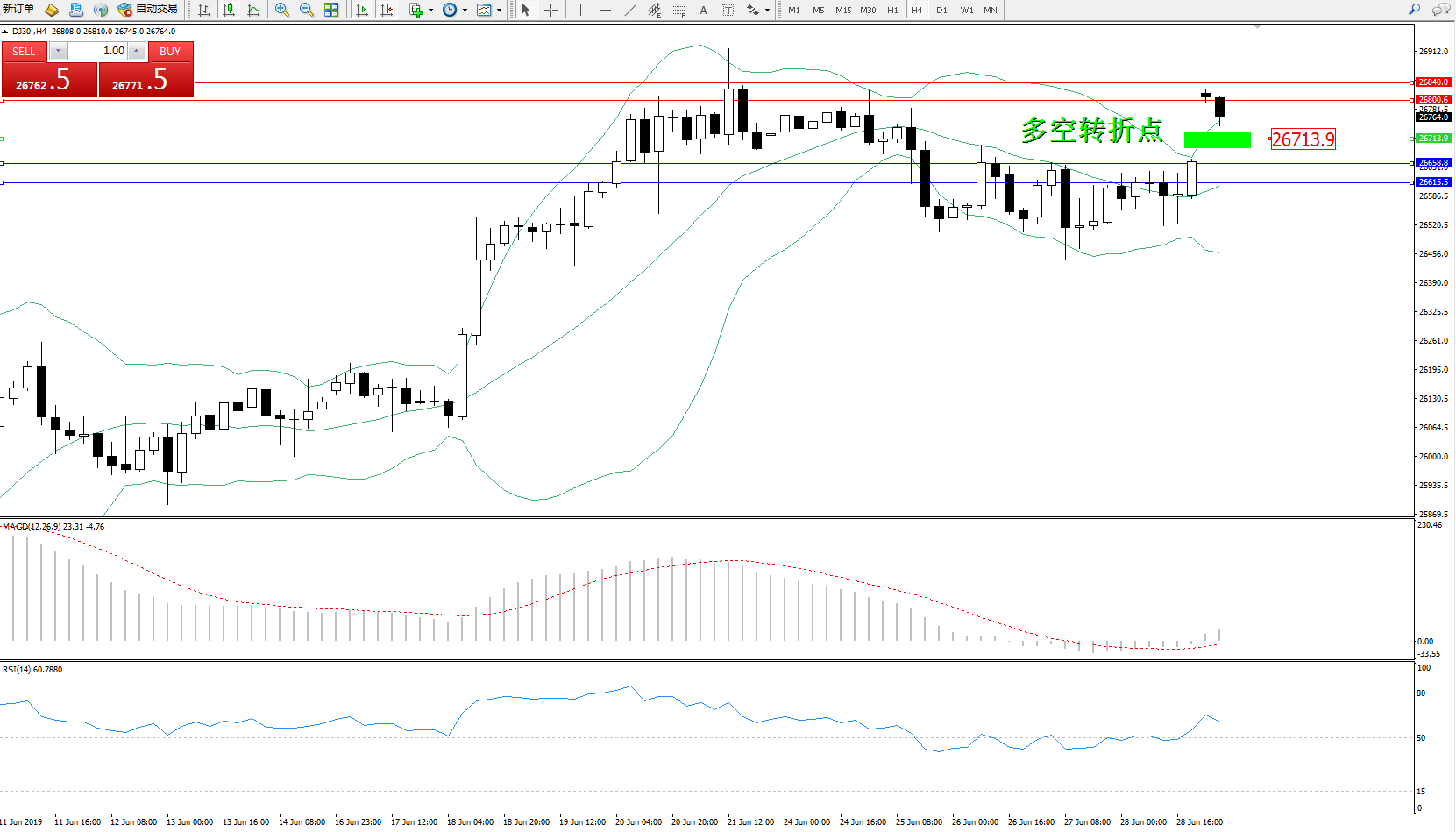Select the horizontal line drawing tool

coord(605,10)
